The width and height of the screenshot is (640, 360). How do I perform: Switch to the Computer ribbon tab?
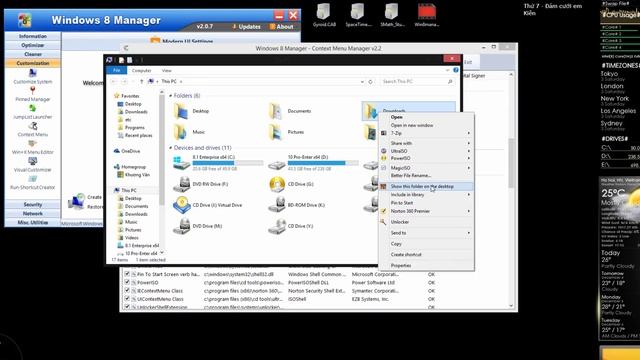[x=141, y=70]
